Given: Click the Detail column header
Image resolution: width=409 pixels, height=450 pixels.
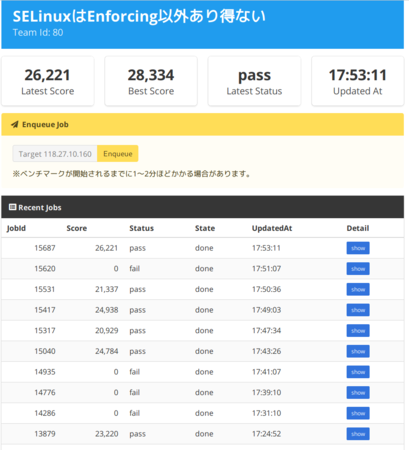Looking at the screenshot, I should [x=358, y=228].
